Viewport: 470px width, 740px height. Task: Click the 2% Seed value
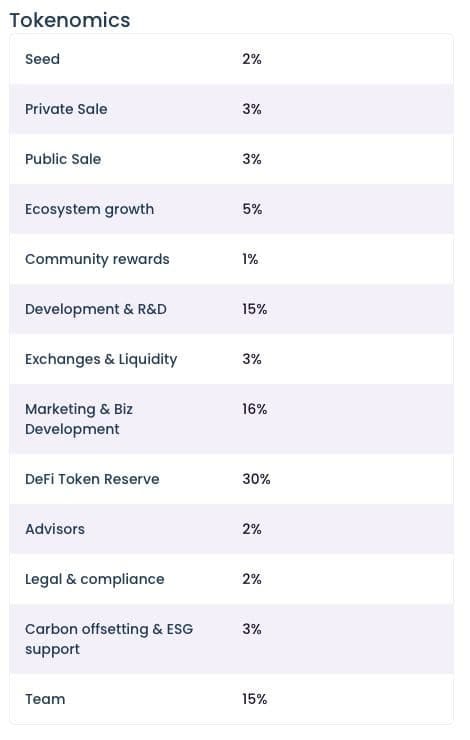252,59
